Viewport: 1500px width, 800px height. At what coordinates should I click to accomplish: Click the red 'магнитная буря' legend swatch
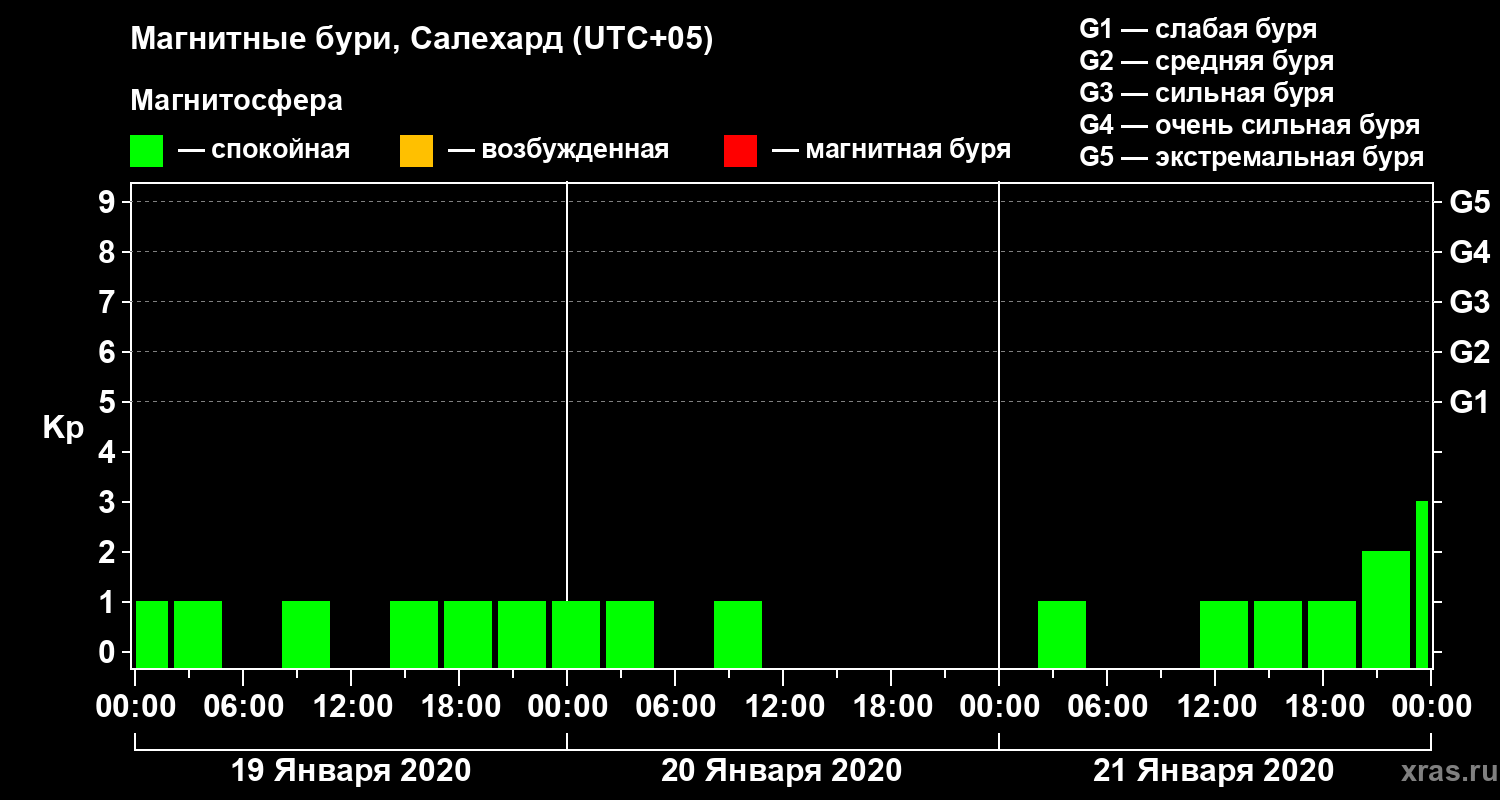pyautogui.click(x=740, y=151)
